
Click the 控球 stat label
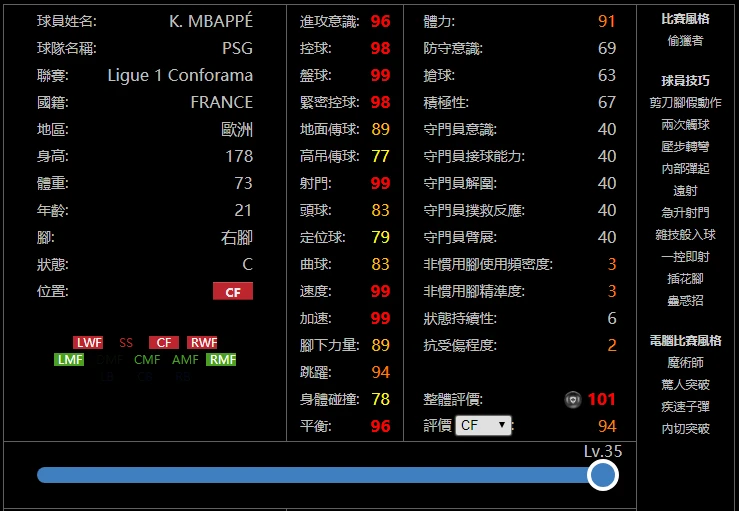point(315,48)
